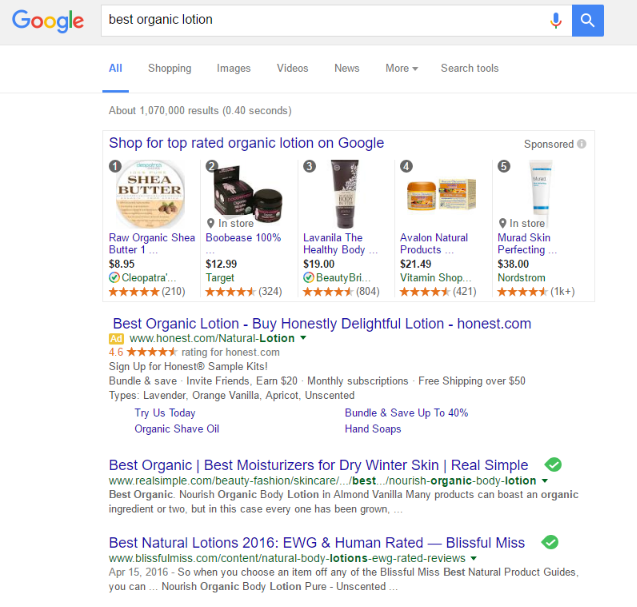Click the Nordstrom seller name
Screen dimensions: 637x607
click(x=521, y=278)
